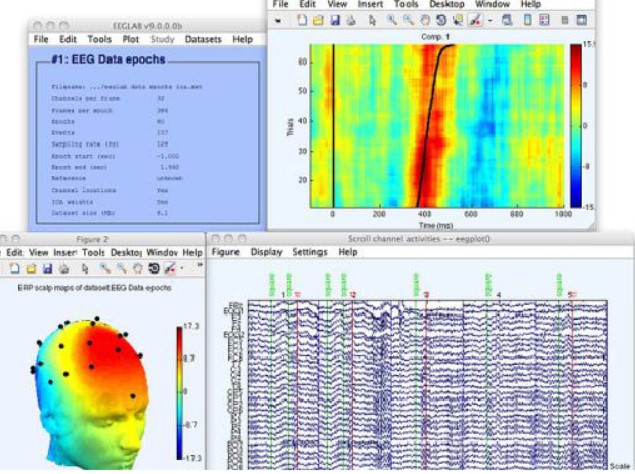Open Edit menu in EEGLAB window
Image resolution: width=635 pixels, height=474 pixels.
[68, 39]
